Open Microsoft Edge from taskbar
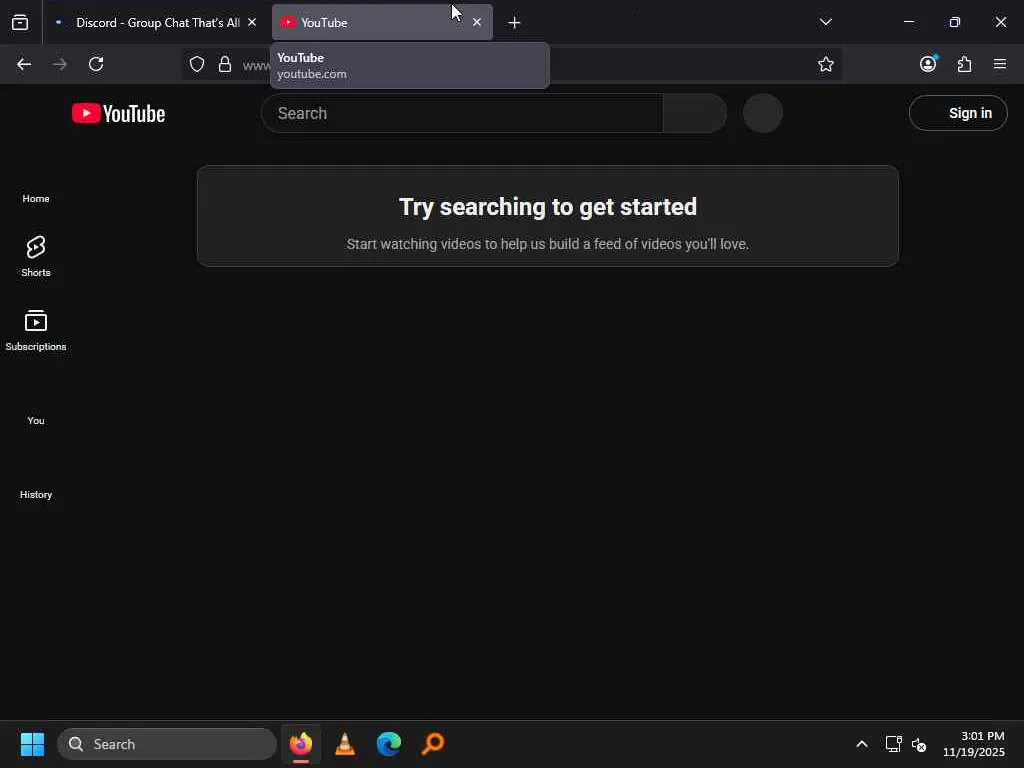1024x768 pixels. 389,744
